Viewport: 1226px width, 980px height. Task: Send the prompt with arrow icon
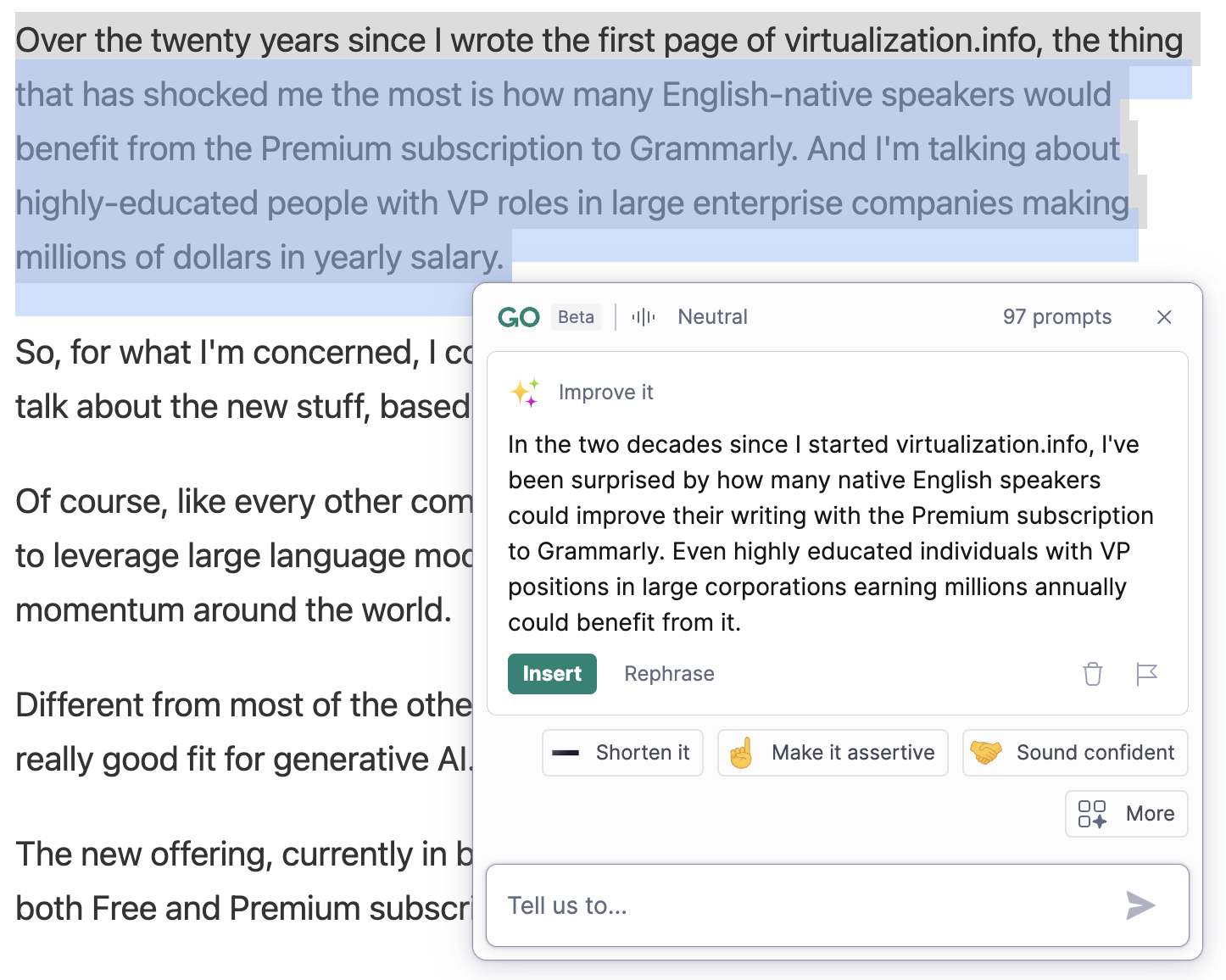click(x=1140, y=905)
